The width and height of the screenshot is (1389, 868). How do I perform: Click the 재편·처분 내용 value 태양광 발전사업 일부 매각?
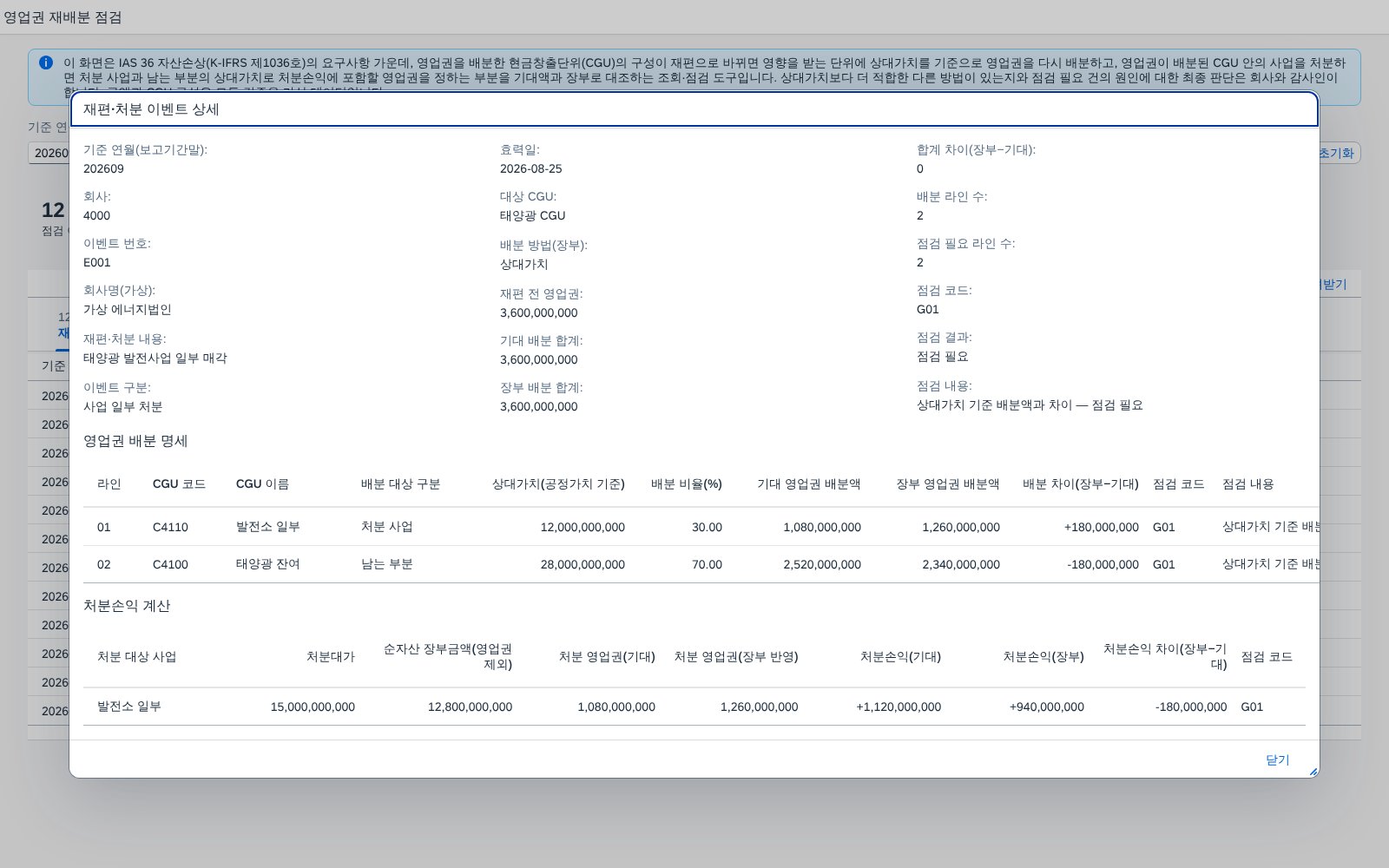coord(155,358)
